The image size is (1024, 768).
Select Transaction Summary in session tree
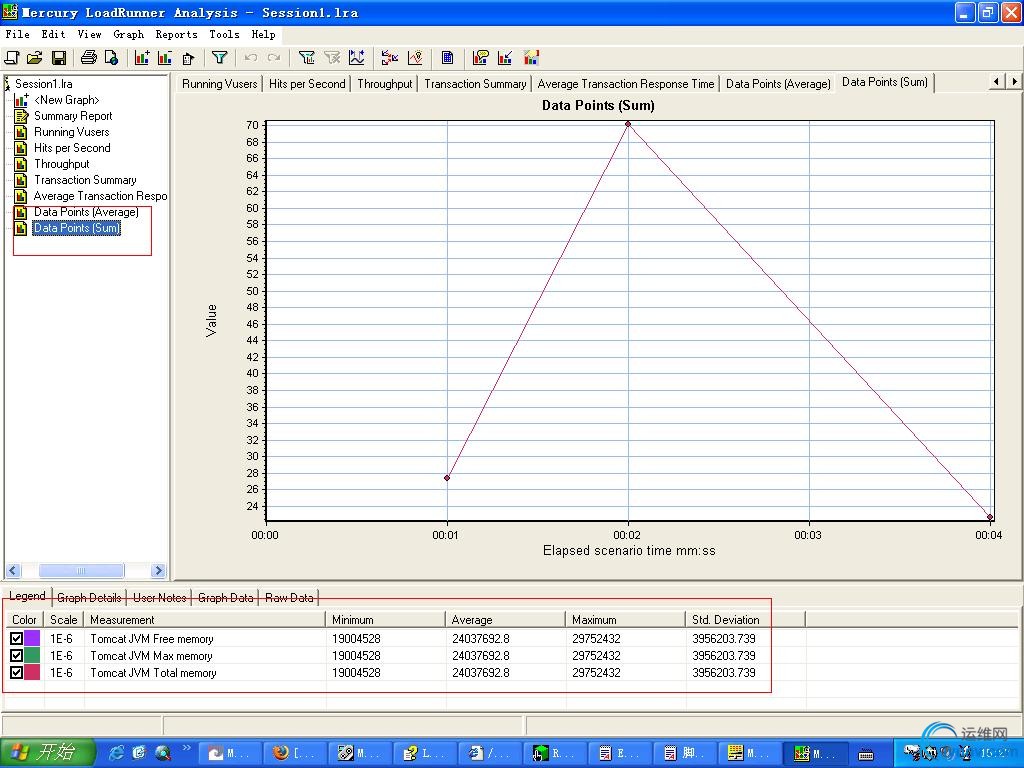pos(85,180)
